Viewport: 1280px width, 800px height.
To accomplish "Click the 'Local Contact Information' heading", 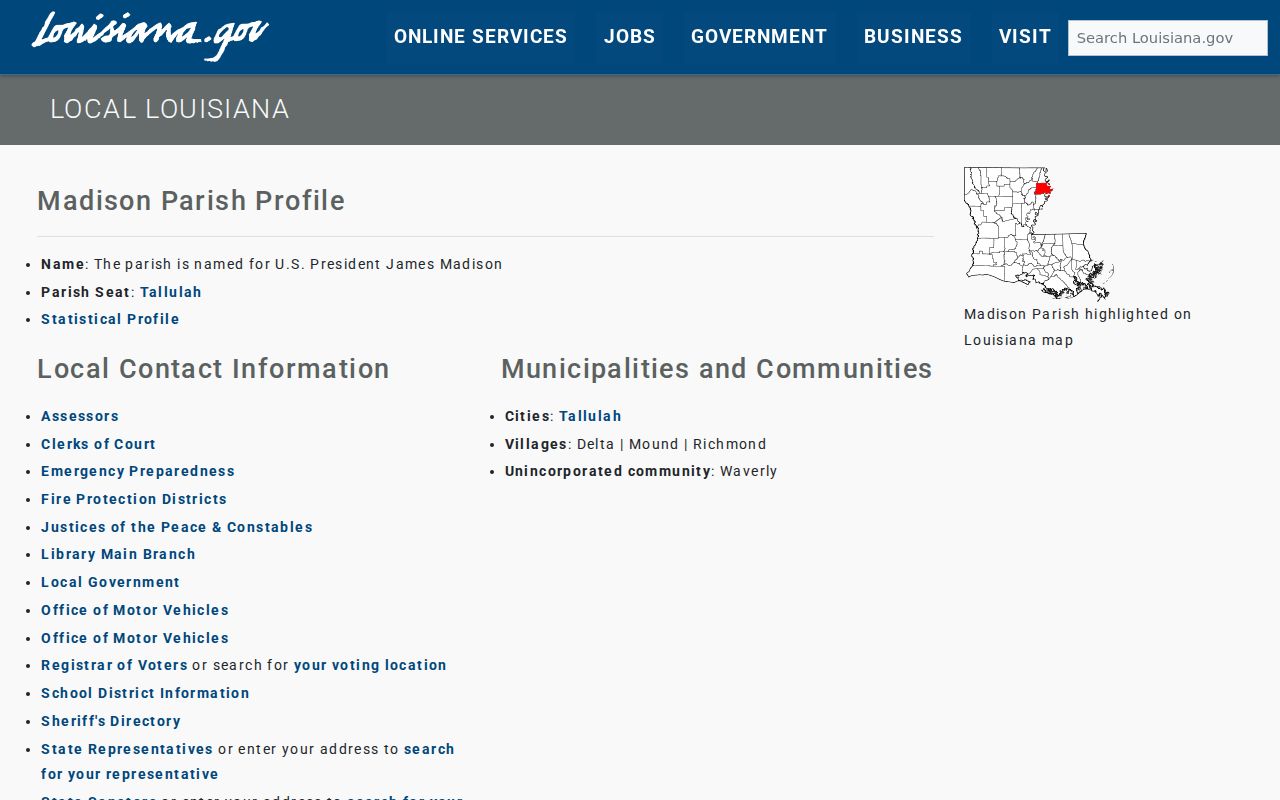I will tap(213, 369).
